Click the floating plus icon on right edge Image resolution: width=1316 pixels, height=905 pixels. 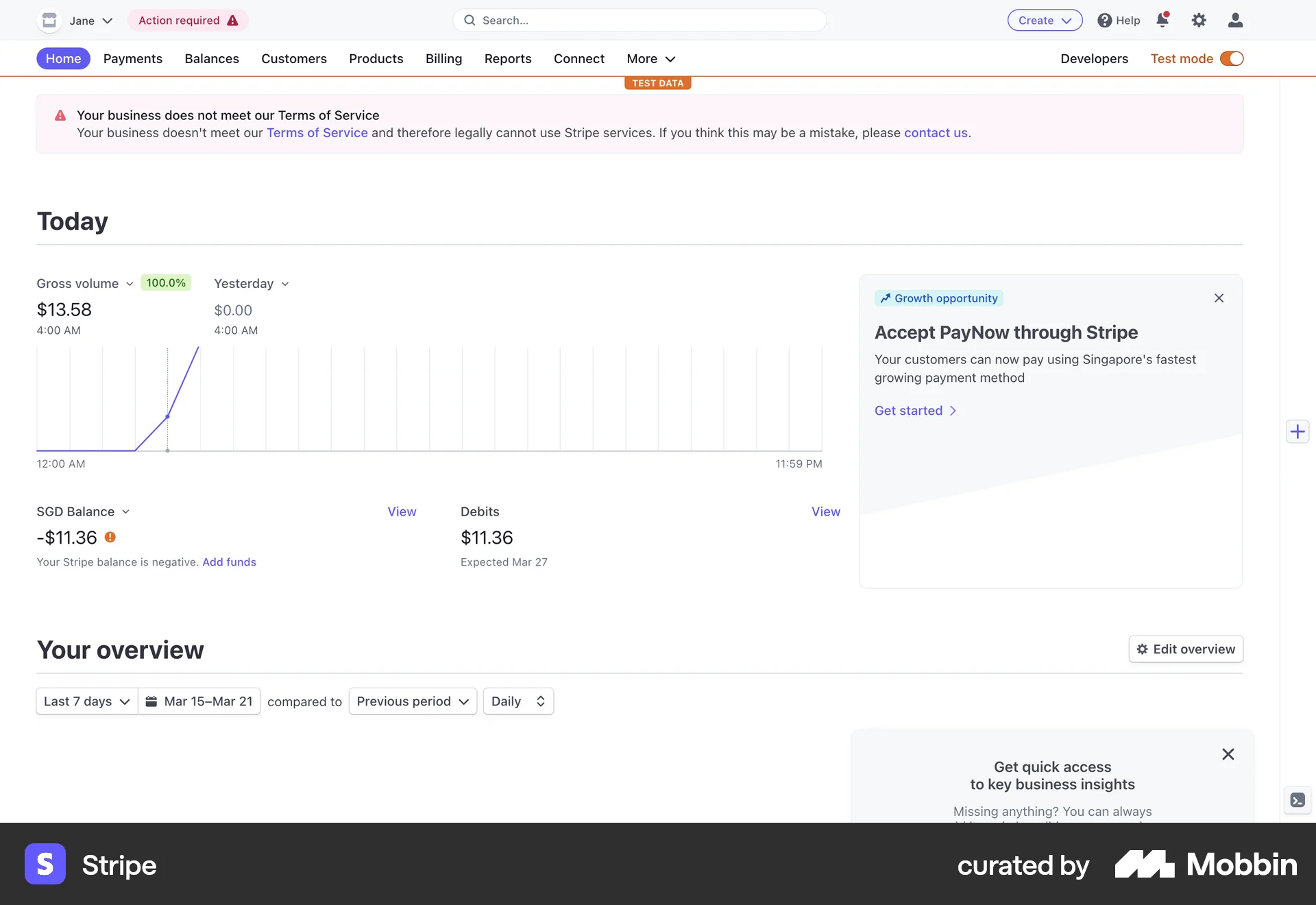1297,431
